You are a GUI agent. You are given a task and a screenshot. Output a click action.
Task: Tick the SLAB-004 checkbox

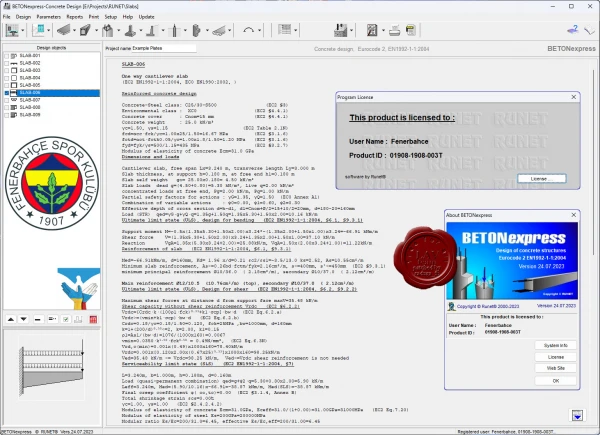(x=7, y=78)
